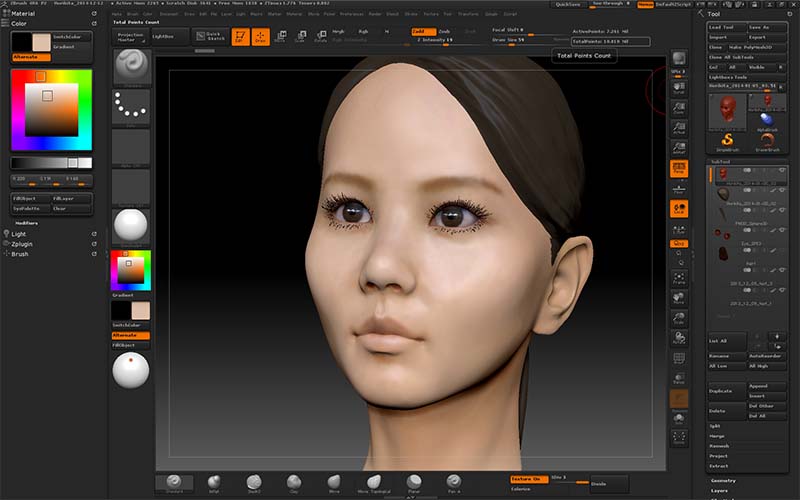Click the Scroll canvas icon
This screenshot has width=800, height=500.
click(x=679, y=88)
